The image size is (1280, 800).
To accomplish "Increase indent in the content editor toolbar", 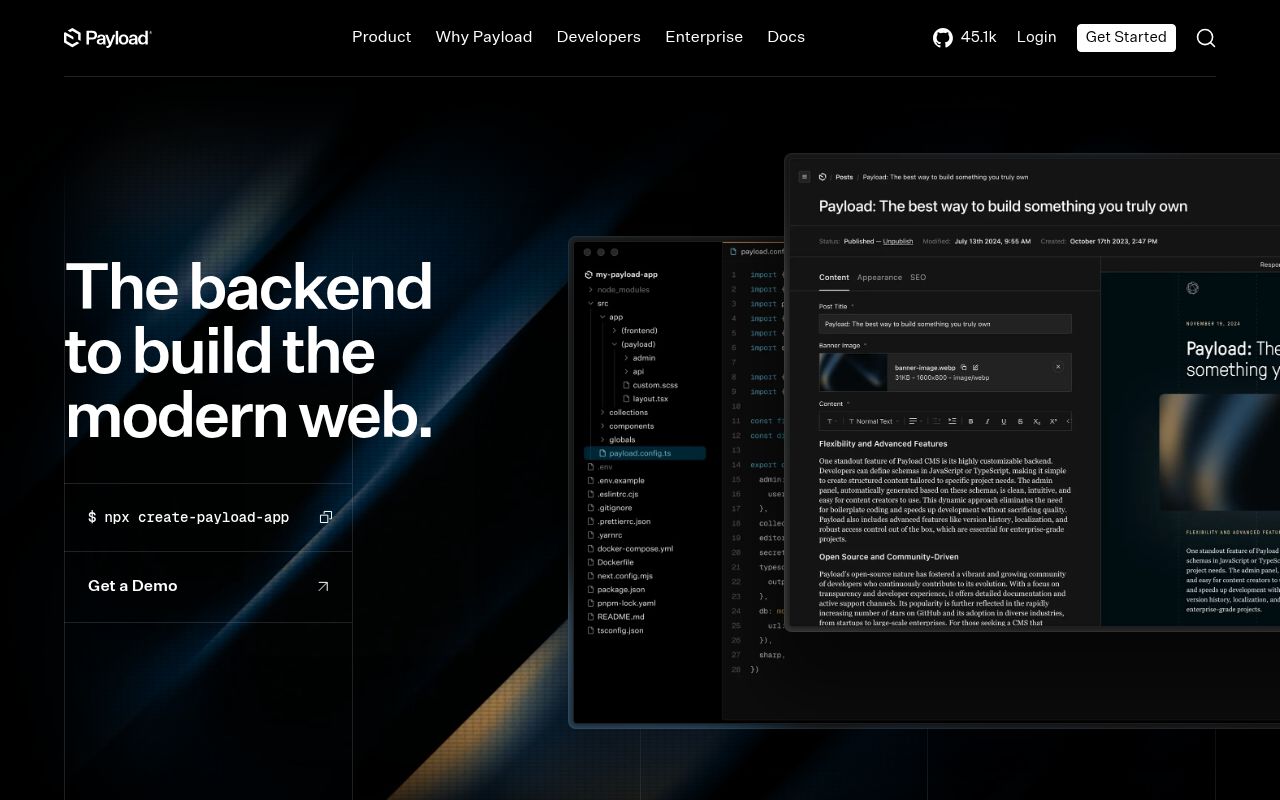I will pyautogui.click(x=952, y=421).
